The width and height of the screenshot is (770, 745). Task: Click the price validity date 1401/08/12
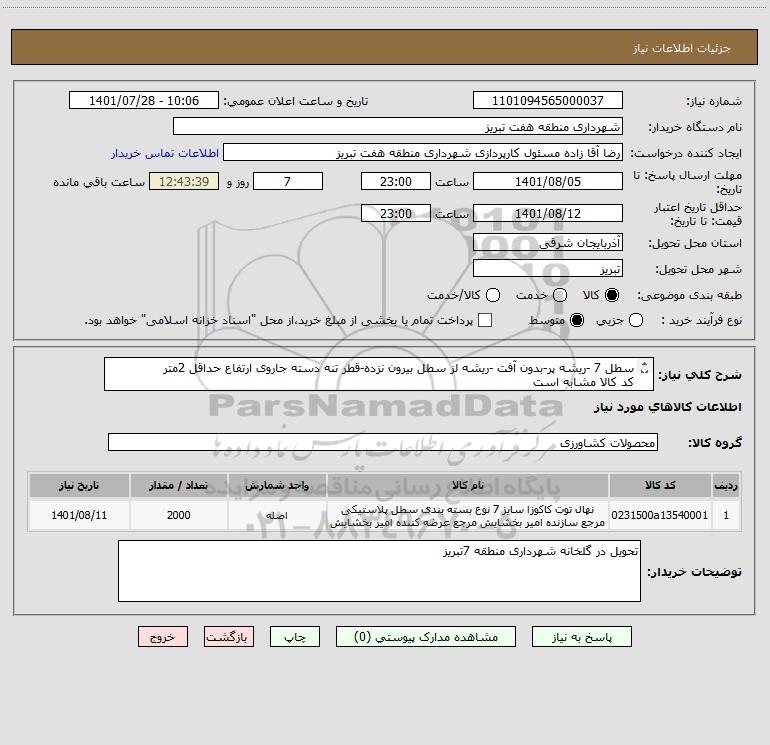548,213
